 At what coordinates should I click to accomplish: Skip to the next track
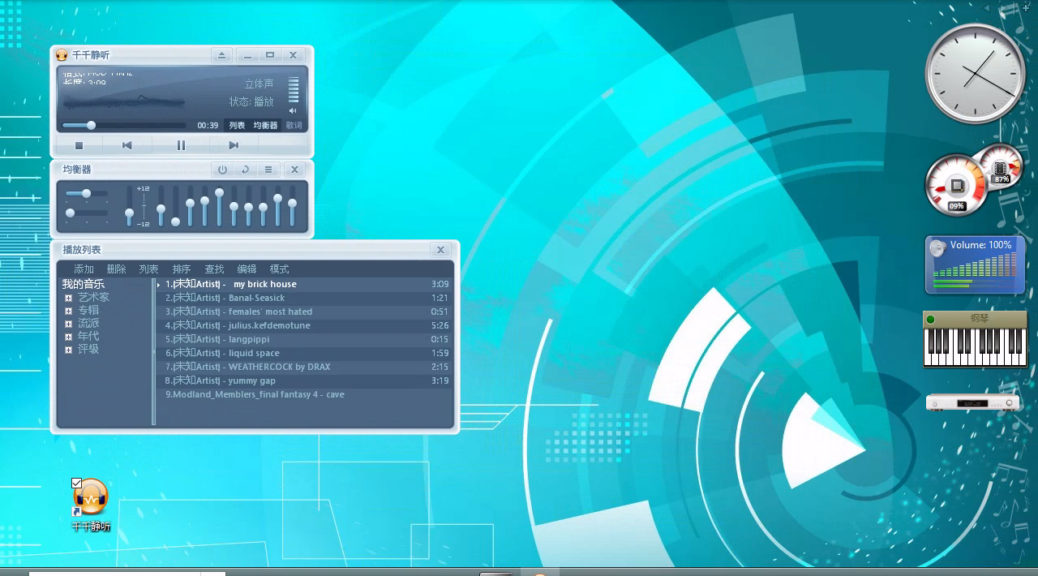pyautogui.click(x=233, y=145)
